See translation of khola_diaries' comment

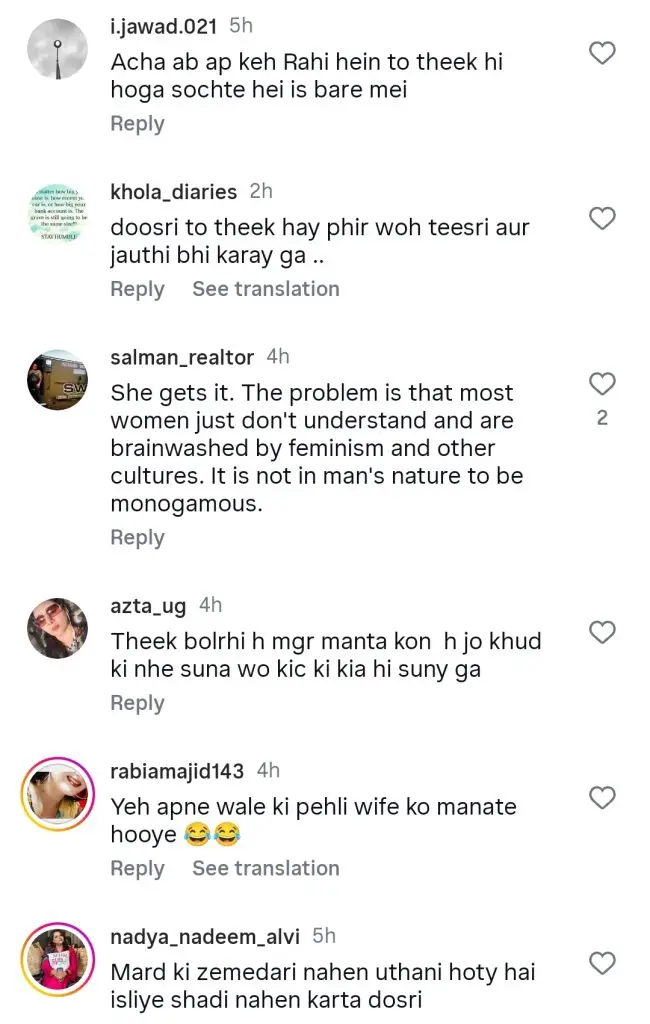[266, 289]
